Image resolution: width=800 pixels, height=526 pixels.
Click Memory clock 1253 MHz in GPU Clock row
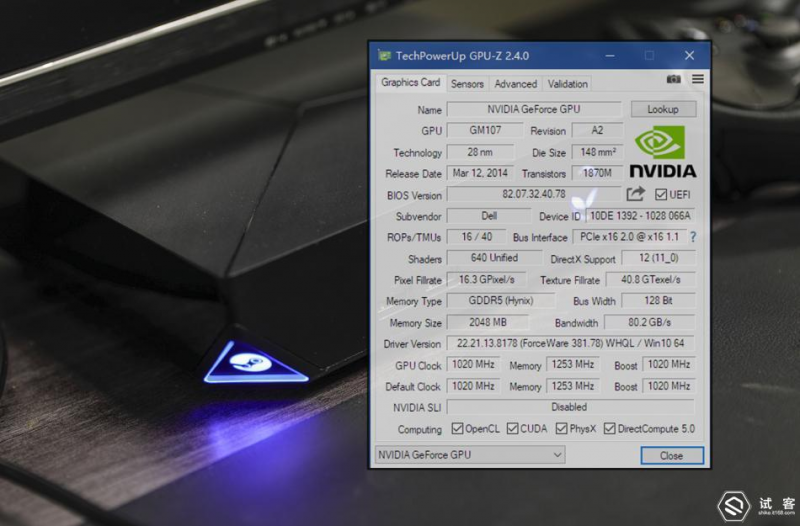point(572,364)
